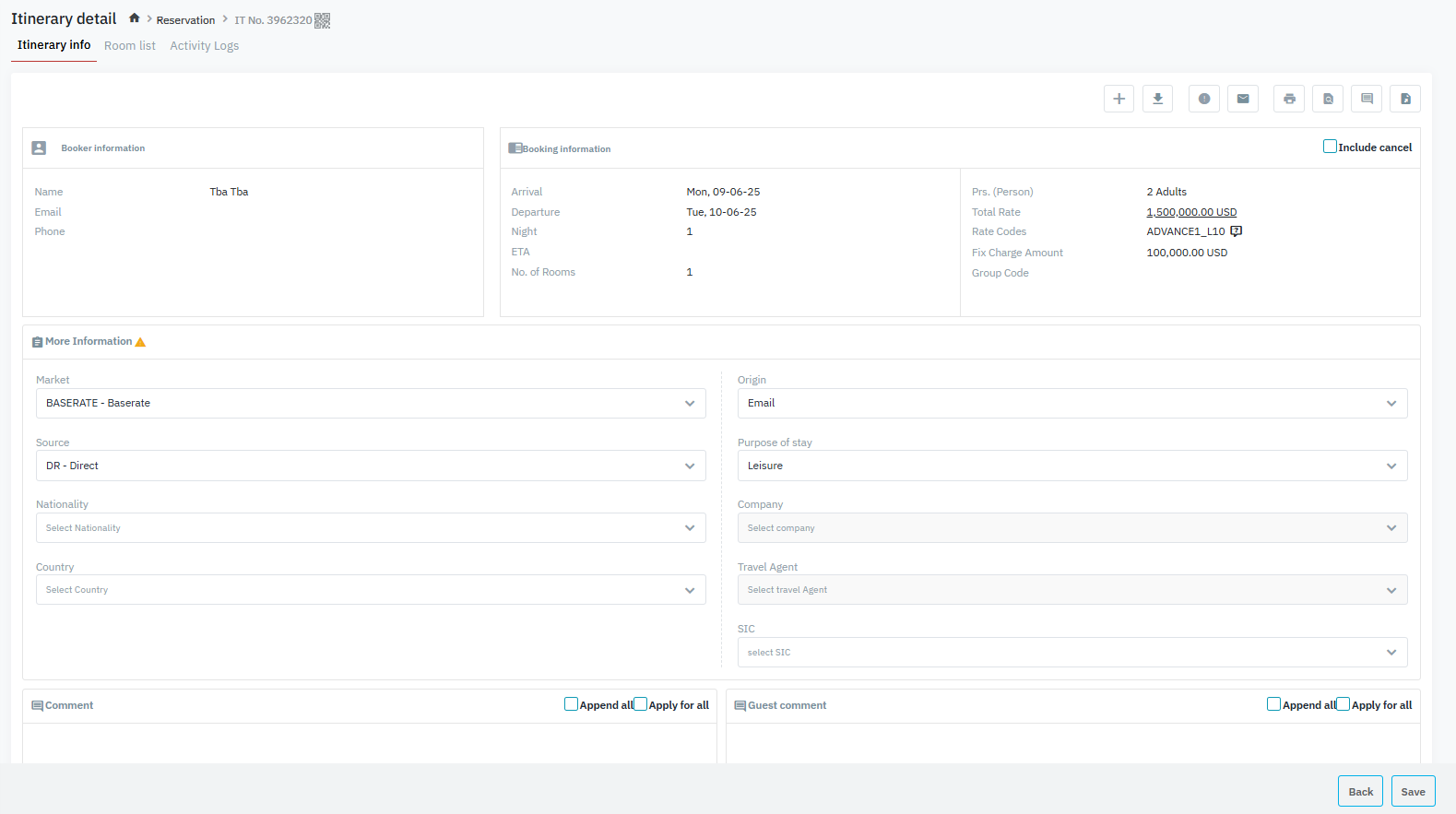Screen dimensions: 1456x814
Task: Click the Reservation breadcrumb link
Action: coord(185,20)
